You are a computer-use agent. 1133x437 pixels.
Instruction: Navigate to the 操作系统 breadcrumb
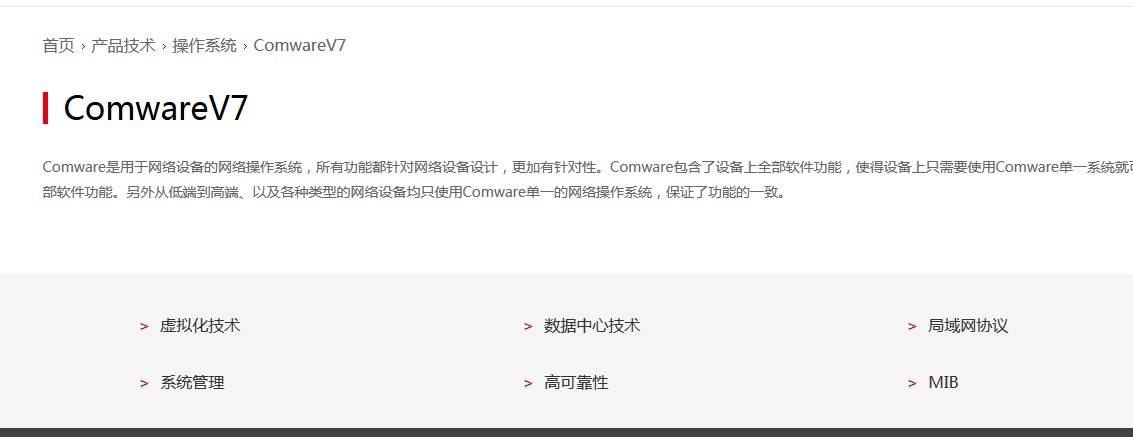tap(204, 46)
